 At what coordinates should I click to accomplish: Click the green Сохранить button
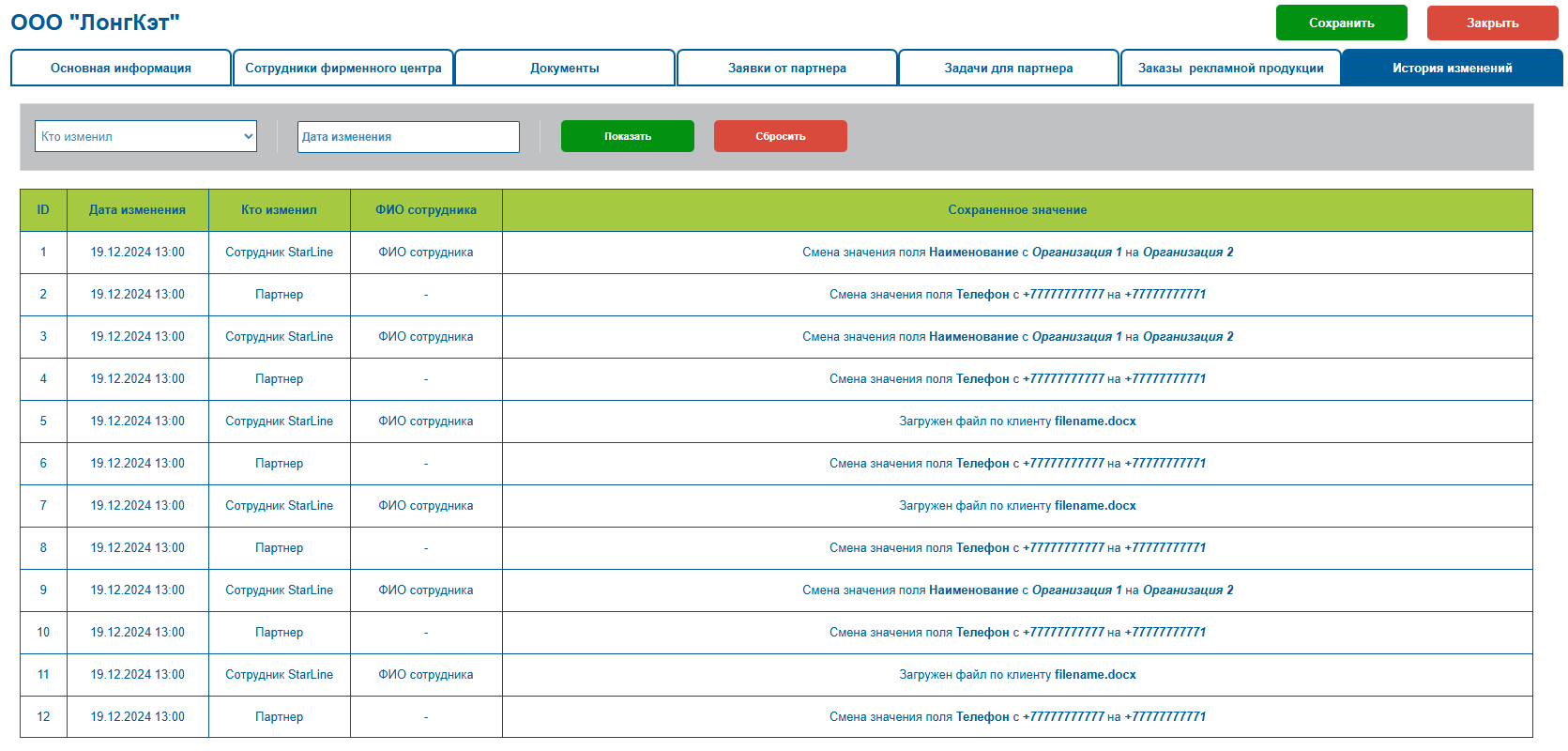coord(1341,23)
